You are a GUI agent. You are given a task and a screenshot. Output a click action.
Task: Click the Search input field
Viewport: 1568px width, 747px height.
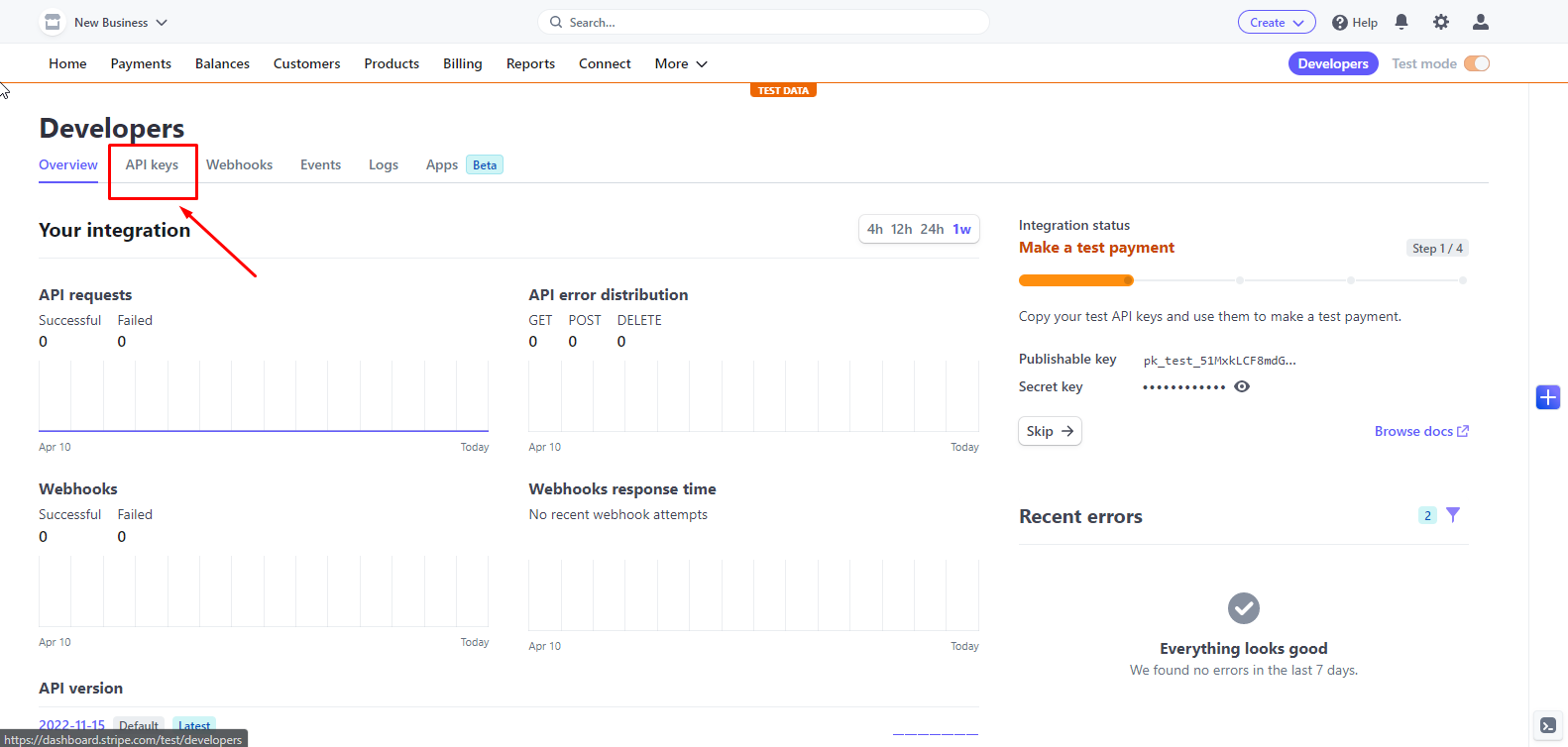(x=763, y=22)
